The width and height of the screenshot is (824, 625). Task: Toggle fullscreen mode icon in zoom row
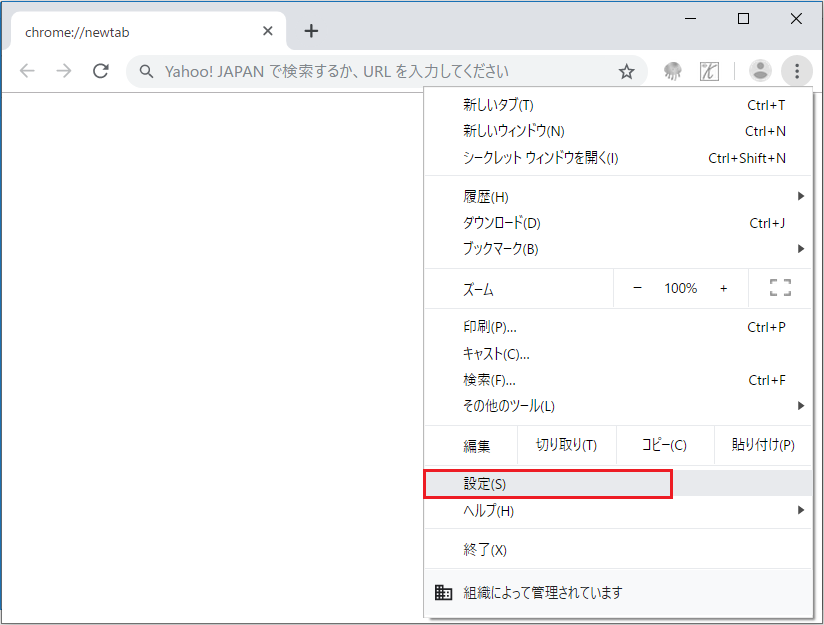click(780, 288)
